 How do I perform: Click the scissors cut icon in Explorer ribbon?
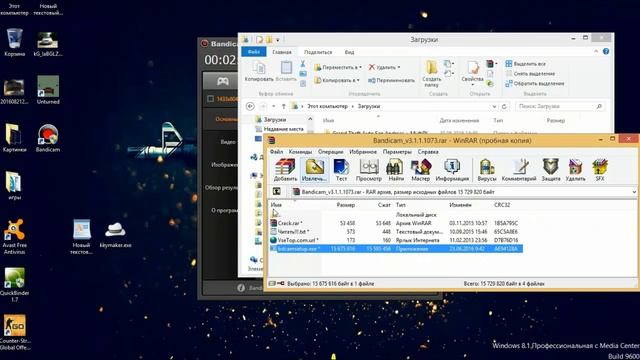pos(303,64)
